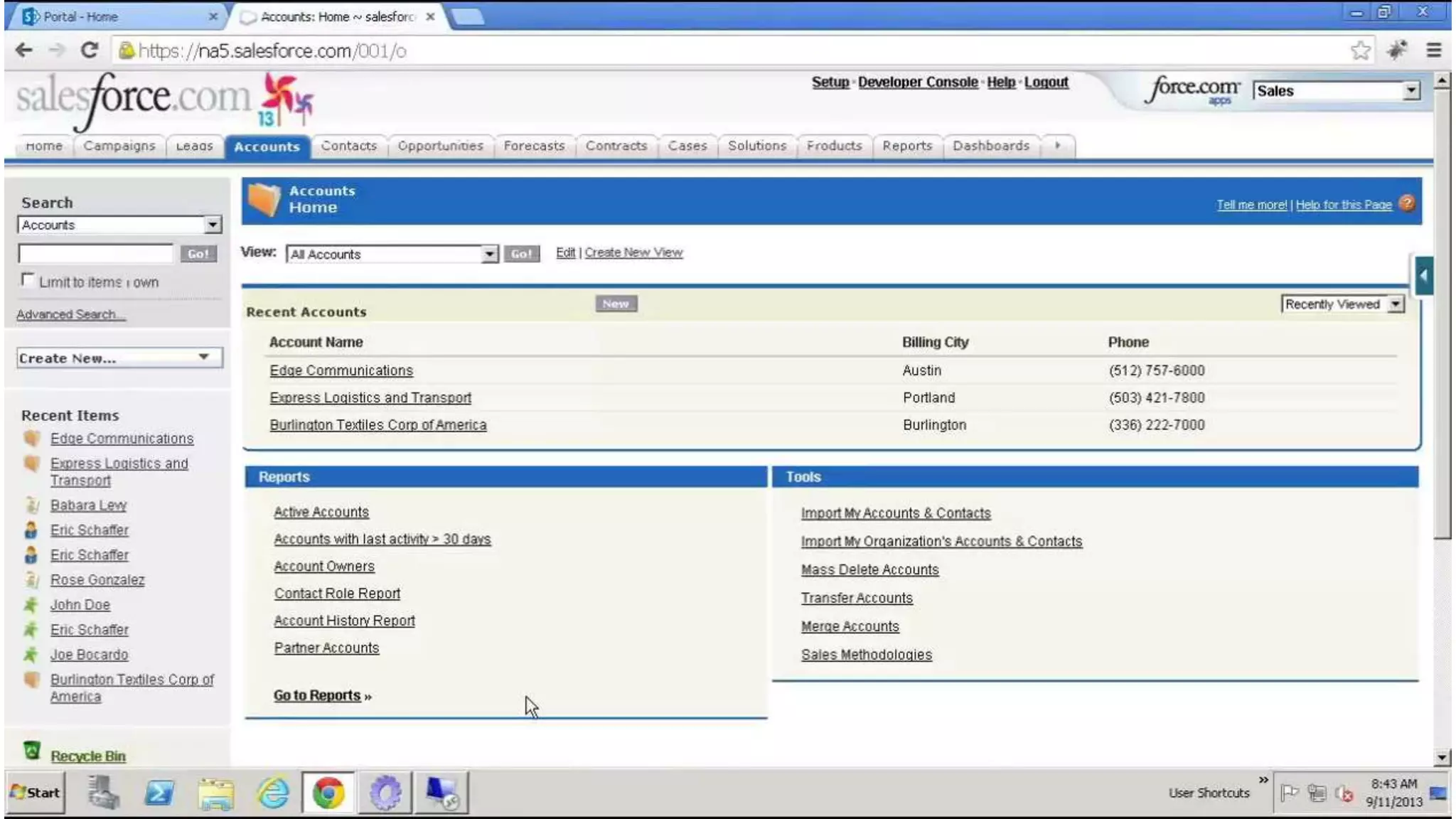Click page scrollbar down arrow

tap(1442, 757)
